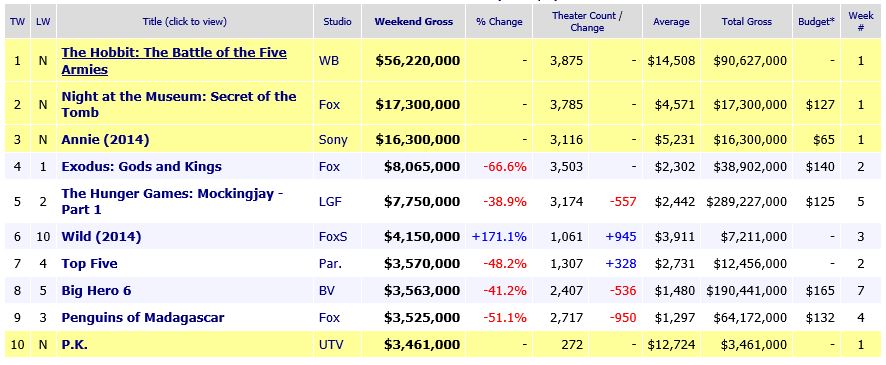This screenshot has width=886, height=365.
Task: Select the UTV studio link
Action: (331, 345)
